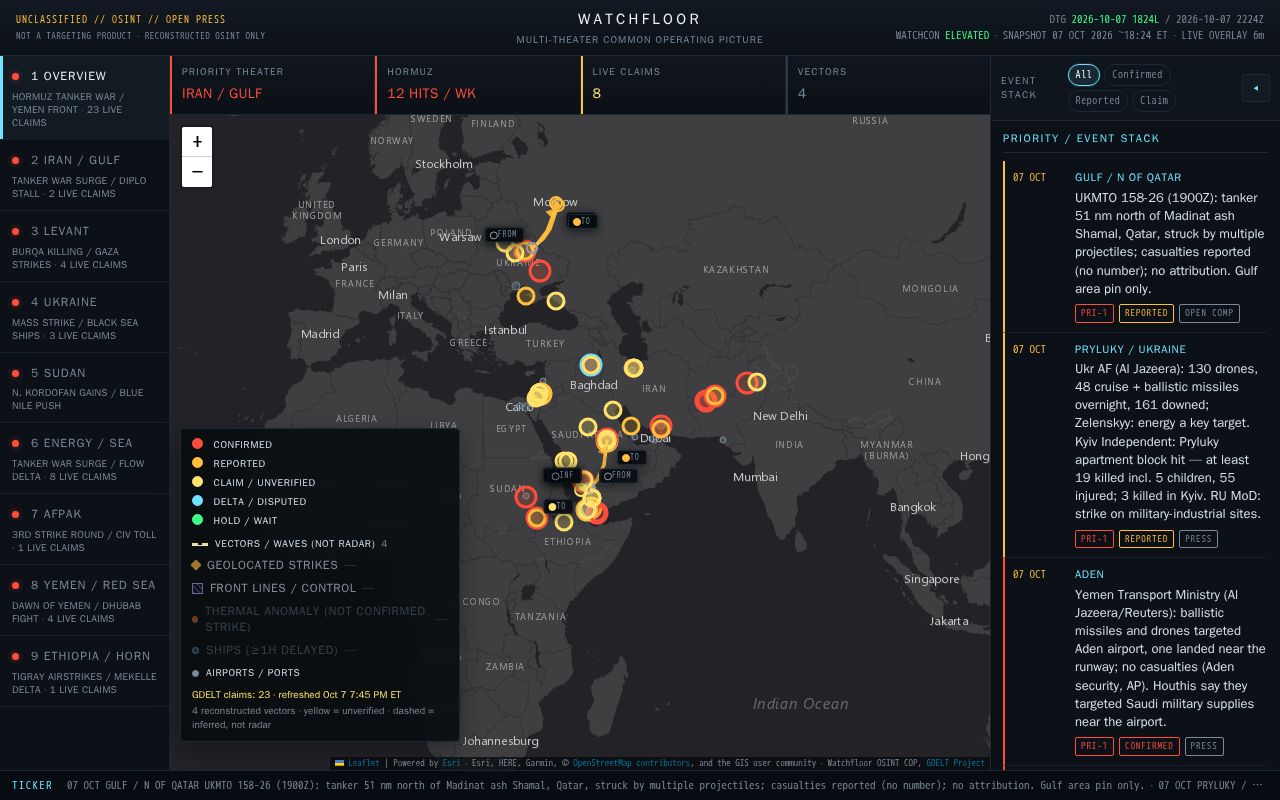Screen dimensions: 1280x800
Task: Select the All event filter
Action: [1084, 75]
